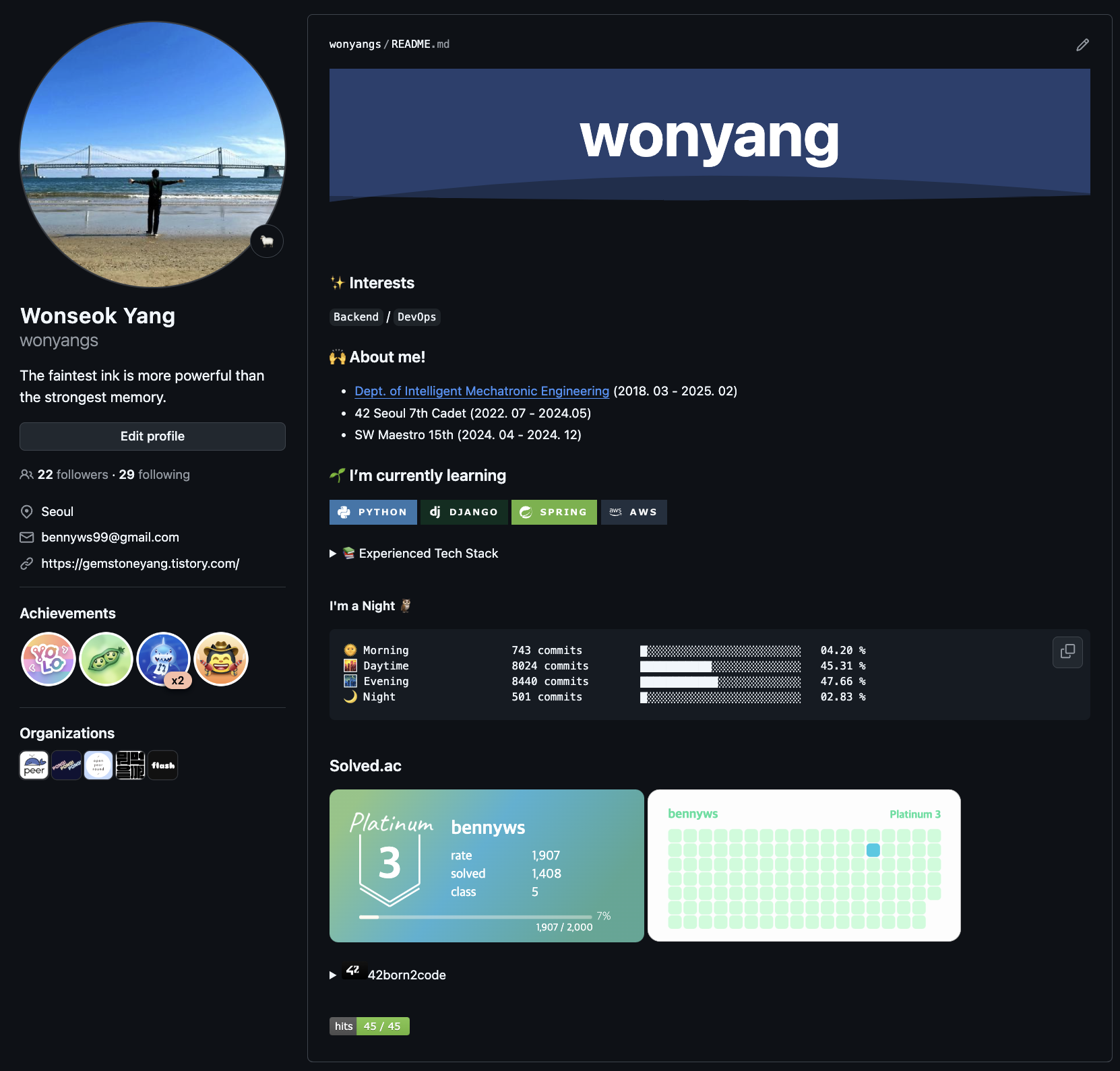Open the YOLO achievement badge
This screenshot has width=1120, height=1071.
pos(49,659)
